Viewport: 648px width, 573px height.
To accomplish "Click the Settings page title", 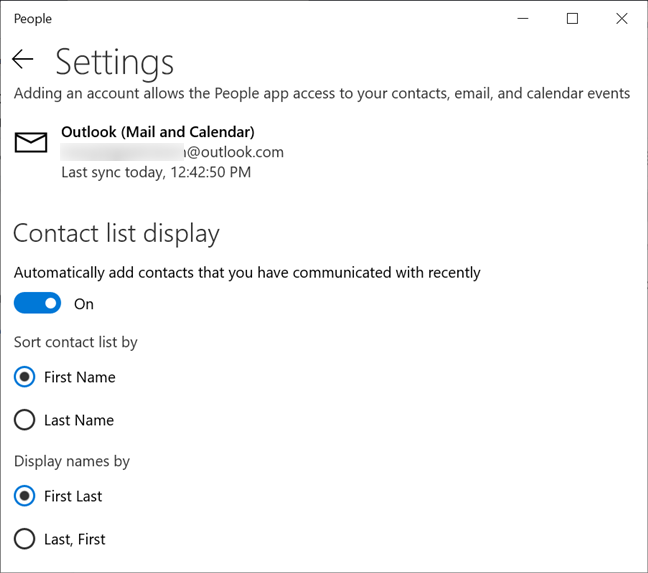I will 114,62.
